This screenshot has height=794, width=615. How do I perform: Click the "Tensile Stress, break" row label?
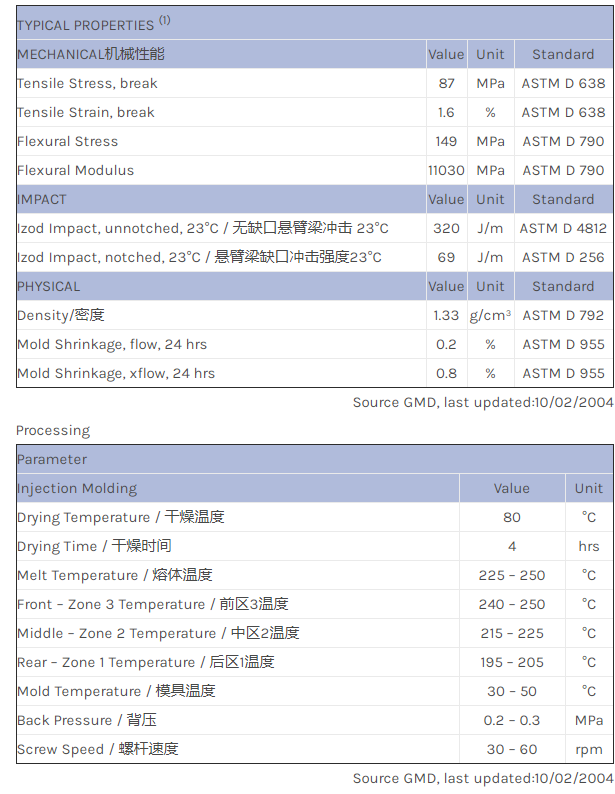[x=87, y=83]
